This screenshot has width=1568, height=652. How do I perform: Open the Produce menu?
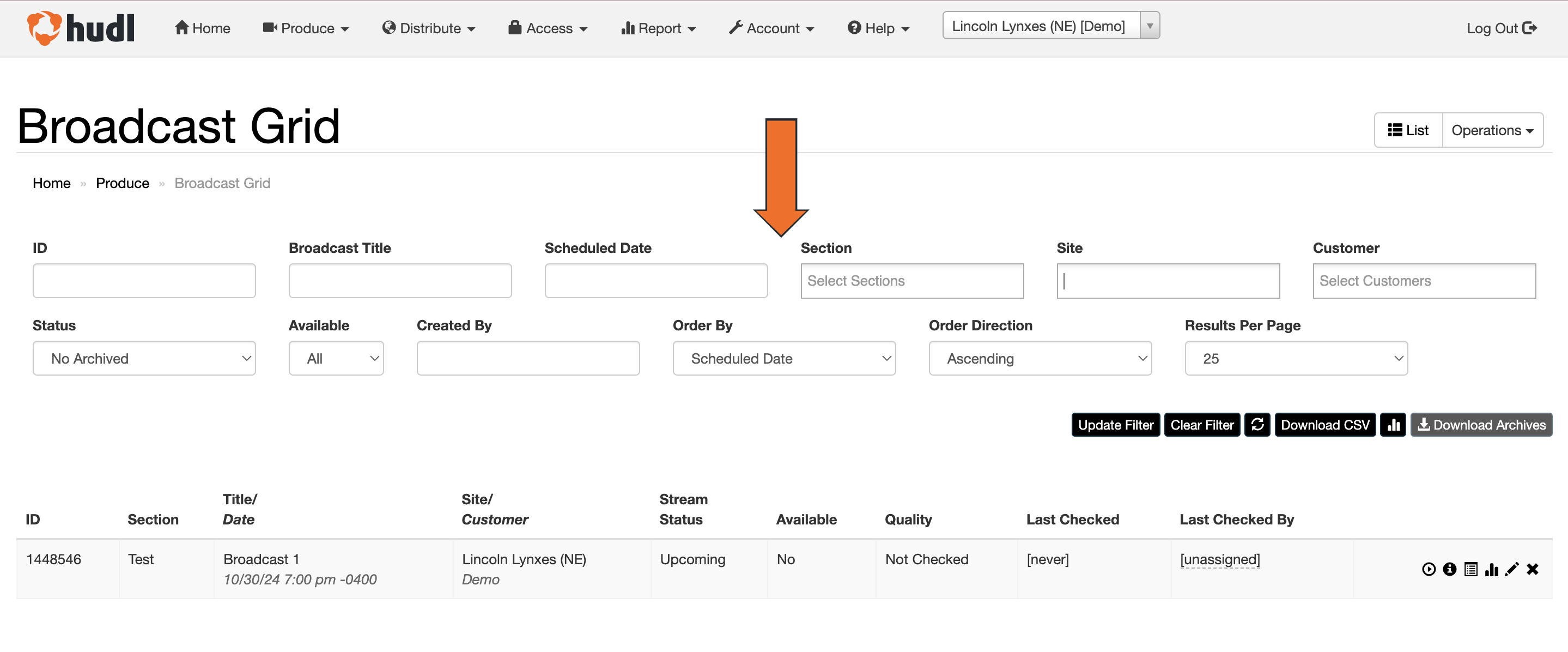[306, 28]
